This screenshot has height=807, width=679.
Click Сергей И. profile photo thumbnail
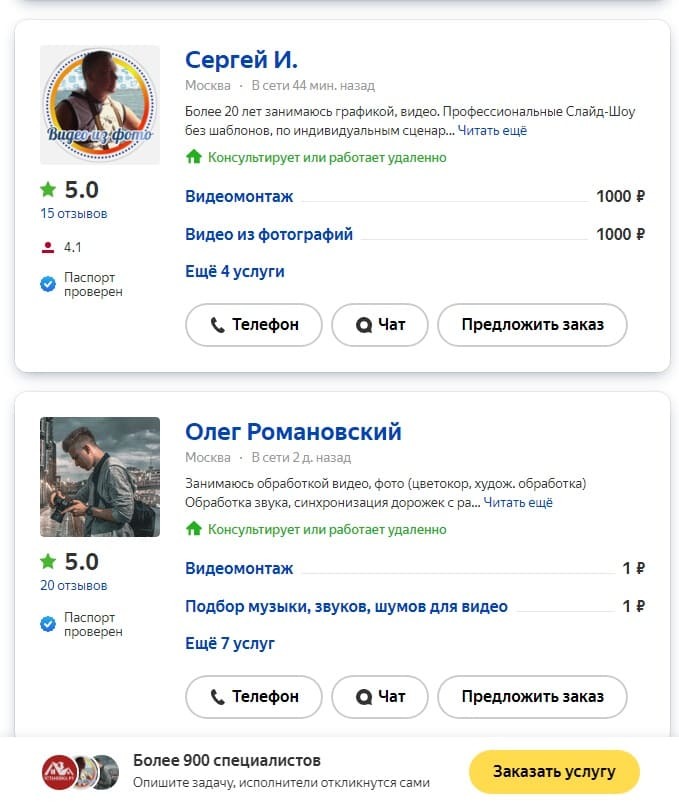[x=100, y=105]
